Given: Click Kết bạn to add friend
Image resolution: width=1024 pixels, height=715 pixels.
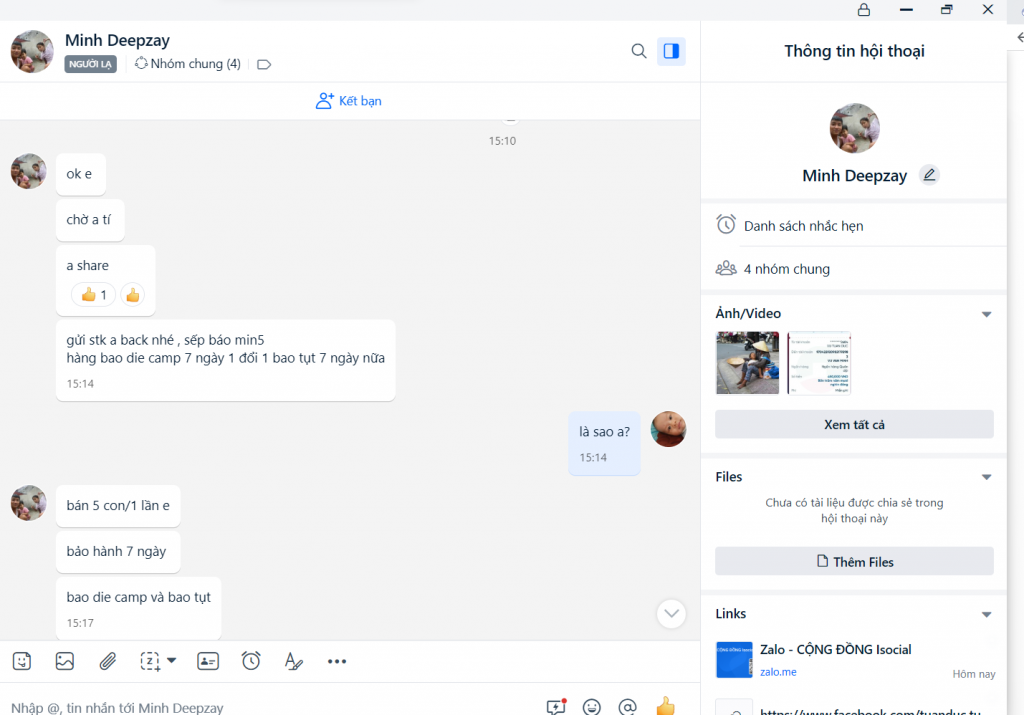Looking at the screenshot, I should [349, 101].
